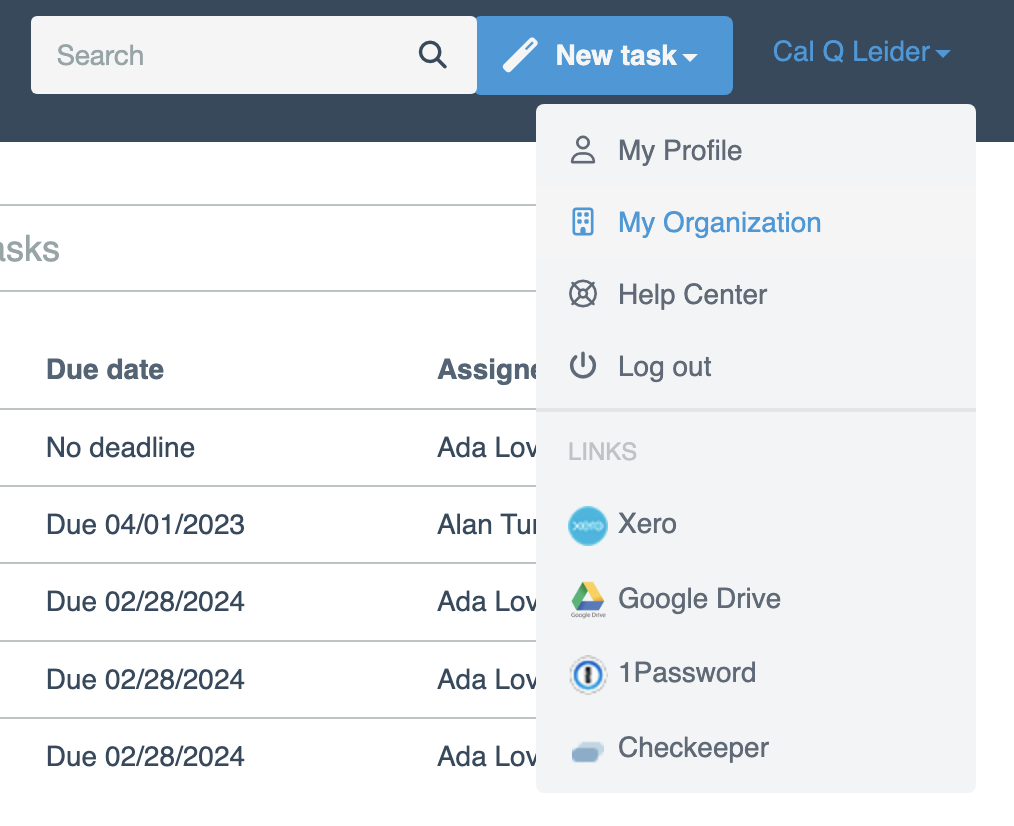Click the Checkeeper logo icon
The image size is (1014, 826).
[x=587, y=750]
